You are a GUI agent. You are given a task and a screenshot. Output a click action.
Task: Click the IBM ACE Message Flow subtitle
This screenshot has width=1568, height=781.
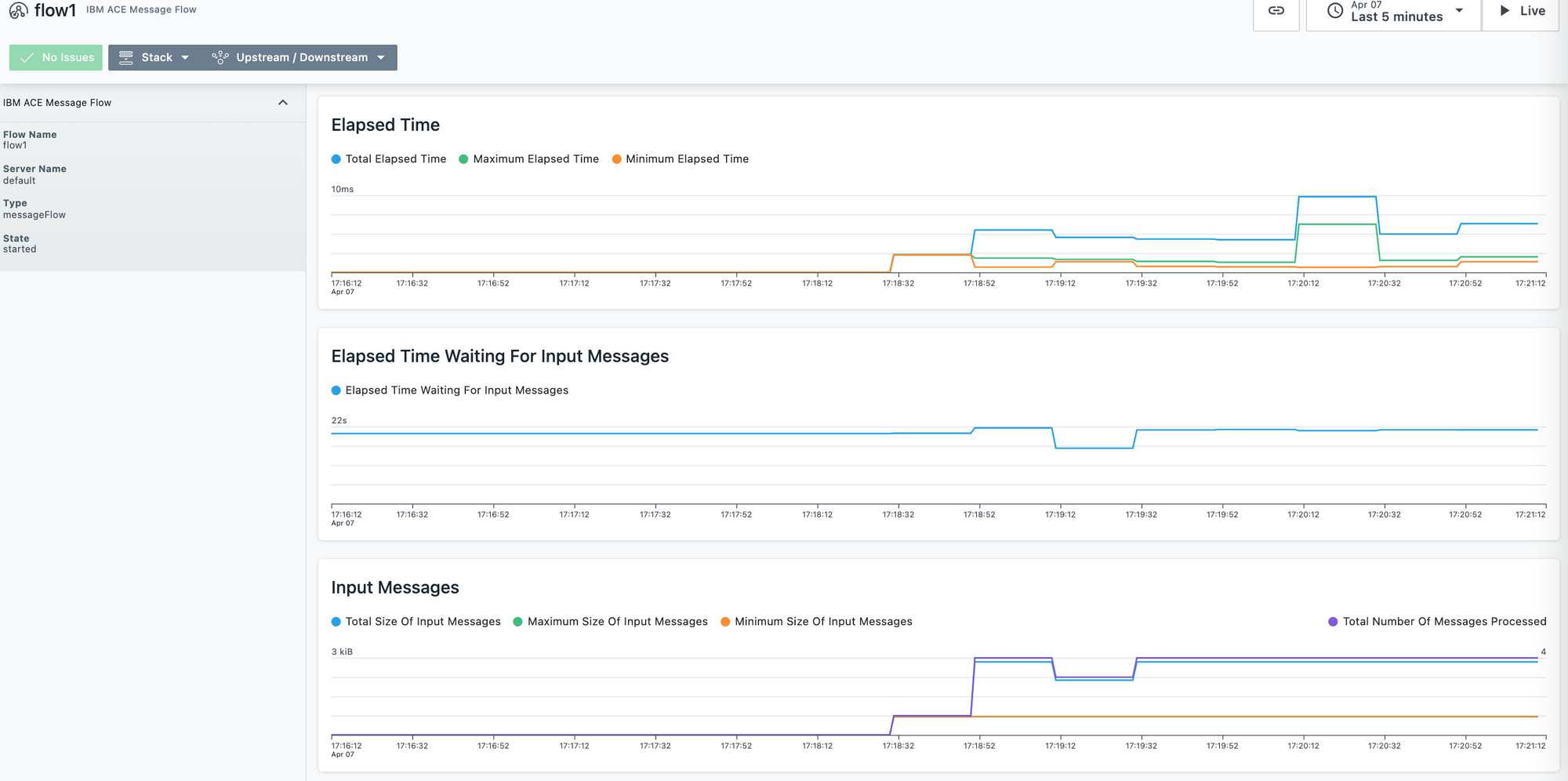141,10
